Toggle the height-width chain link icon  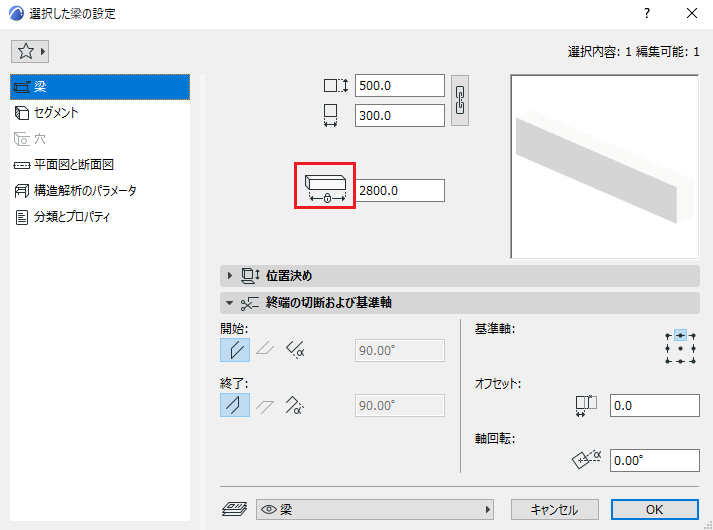click(x=460, y=100)
